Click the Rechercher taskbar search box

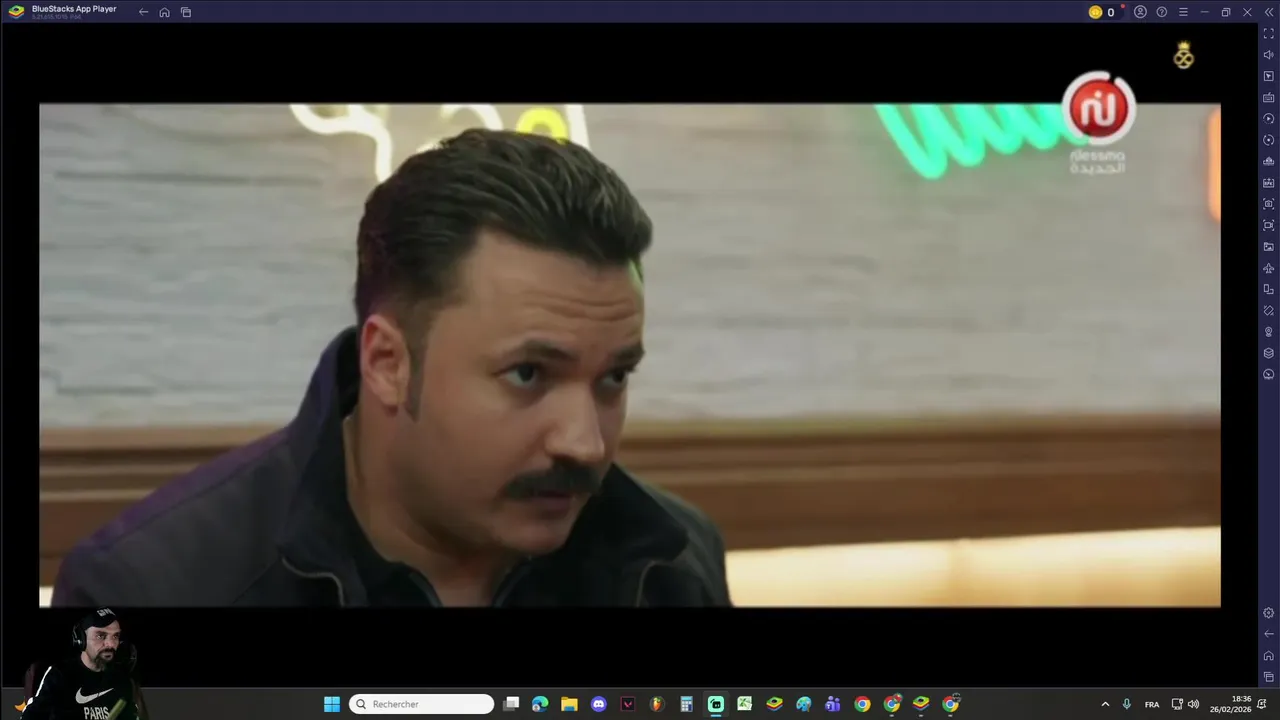(x=422, y=704)
